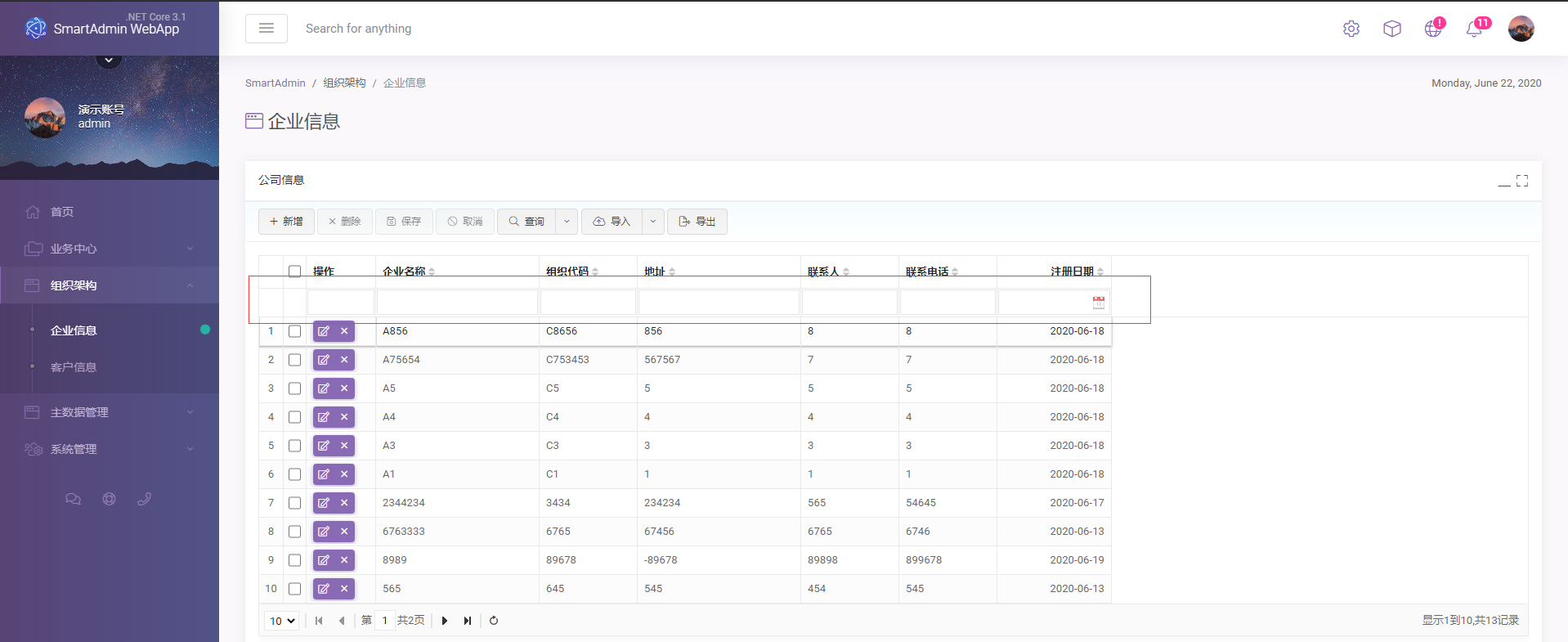Expand the 业务中心 sidebar menu
1568x642 pixels.
coord(110,249)
